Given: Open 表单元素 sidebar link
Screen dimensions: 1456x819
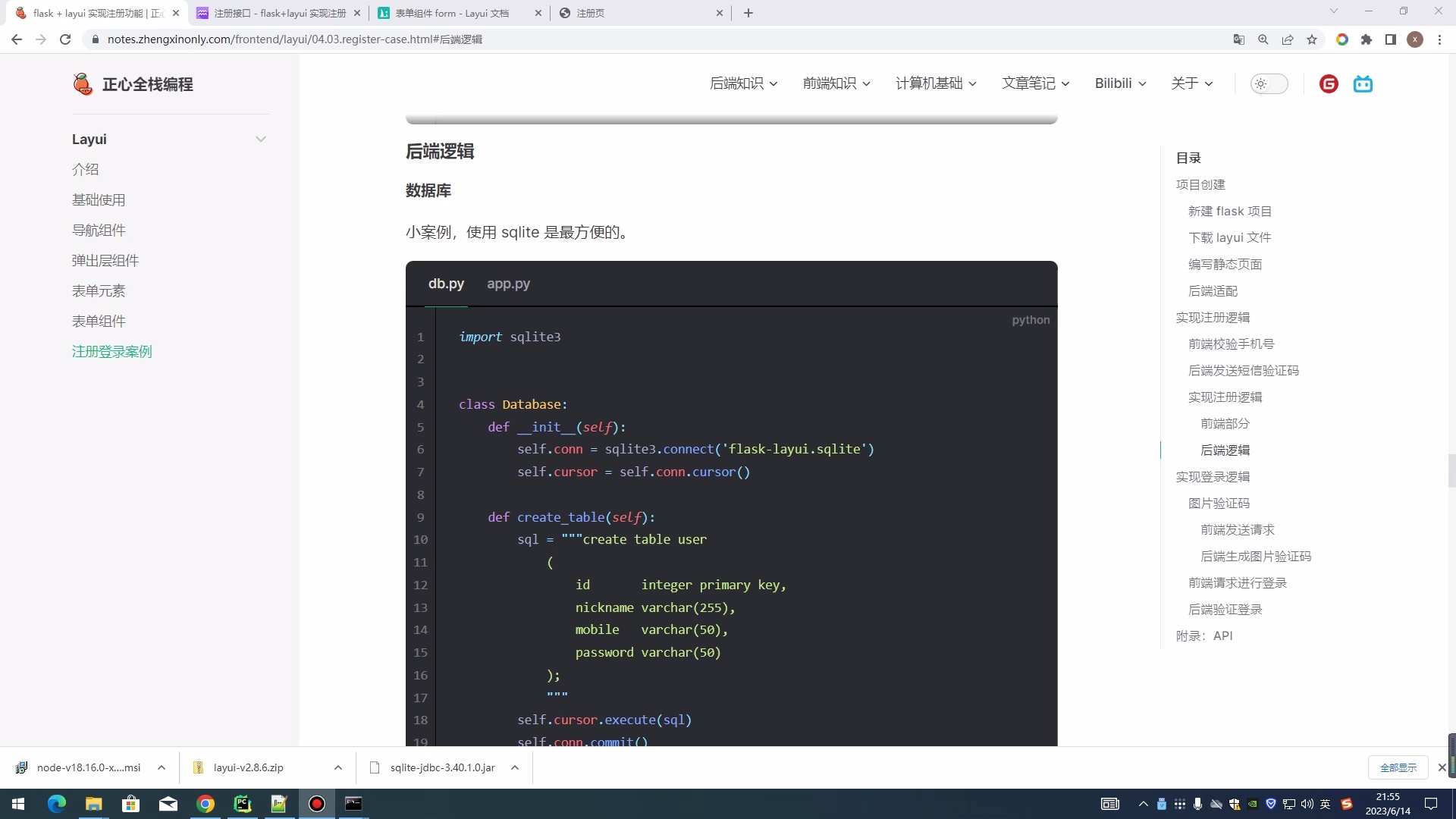Looking at the screenshot, I should click(x=99, y=291).
